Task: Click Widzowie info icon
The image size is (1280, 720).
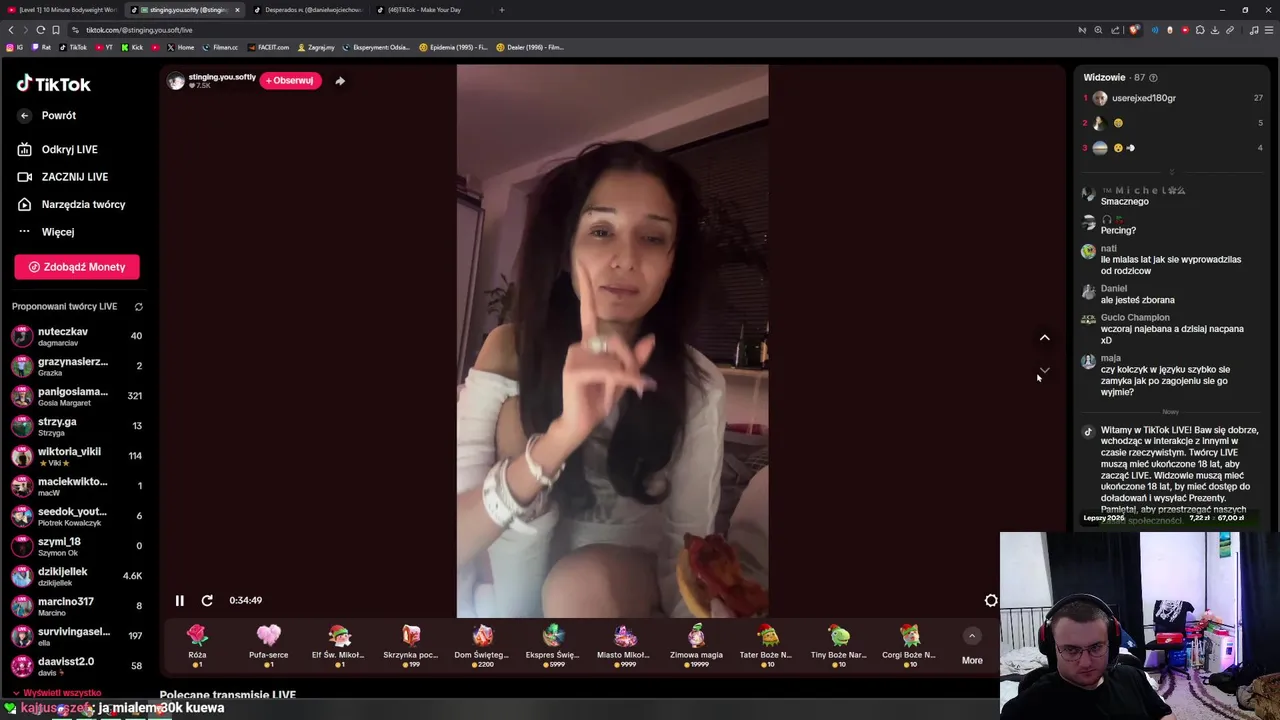Action: point(1153,78)
